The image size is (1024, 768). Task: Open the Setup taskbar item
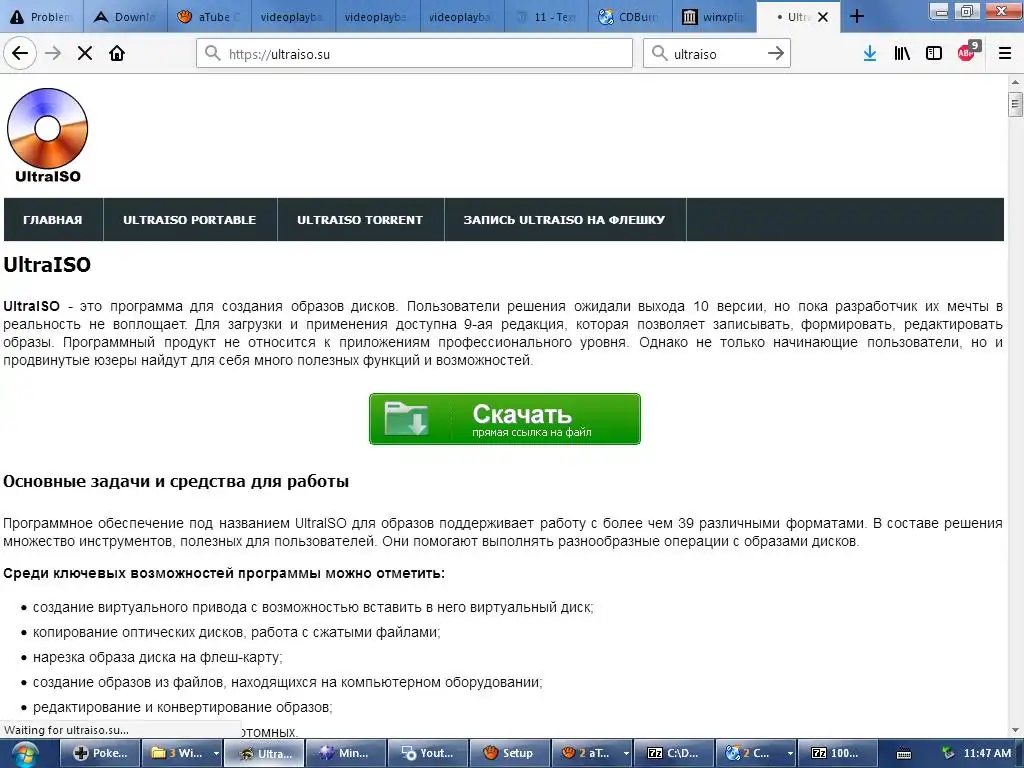[510, 754]
